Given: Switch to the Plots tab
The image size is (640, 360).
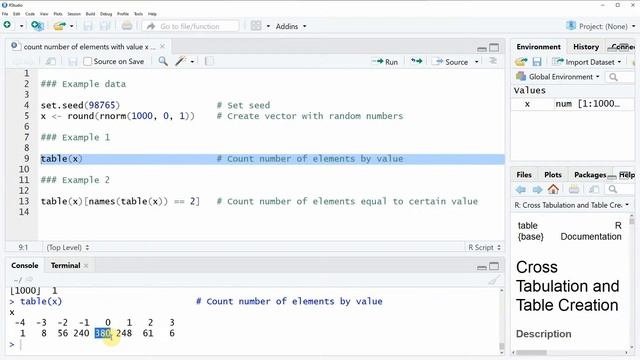Looking at the screenshot, I should pos(553,175).
